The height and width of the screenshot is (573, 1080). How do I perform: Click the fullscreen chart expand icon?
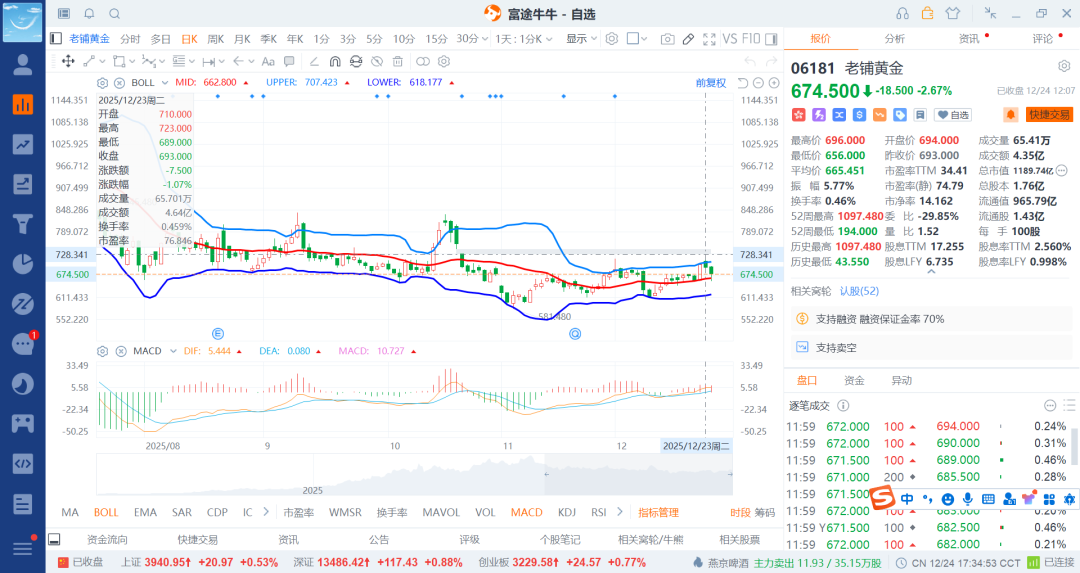709,39
